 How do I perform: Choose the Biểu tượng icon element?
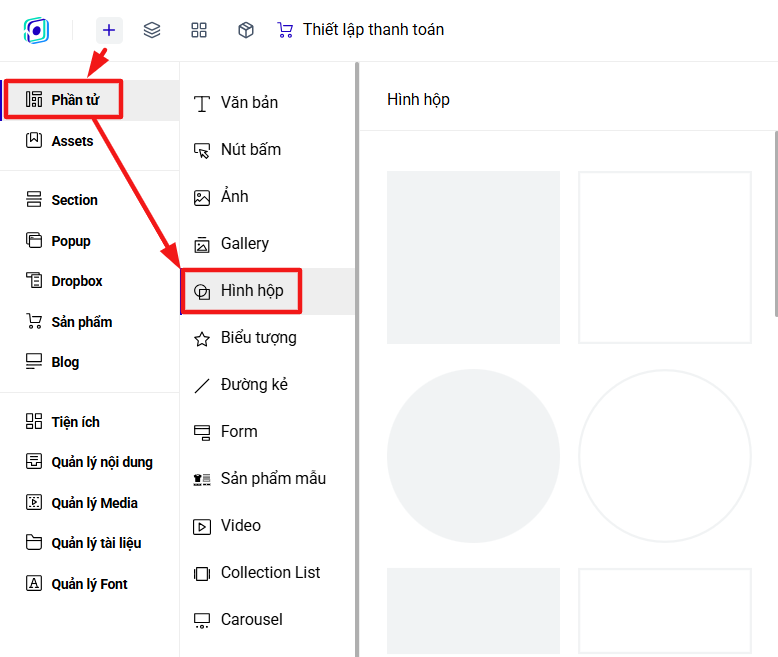[x=267, y=338]
